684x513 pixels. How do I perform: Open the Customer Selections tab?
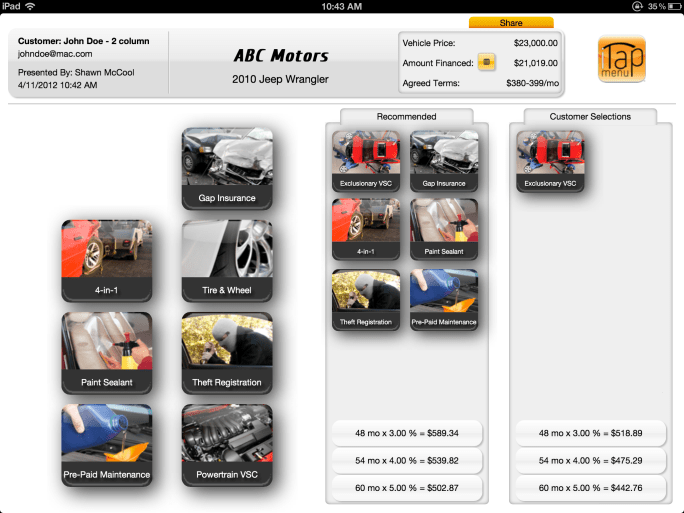click(x=590, y=117)
